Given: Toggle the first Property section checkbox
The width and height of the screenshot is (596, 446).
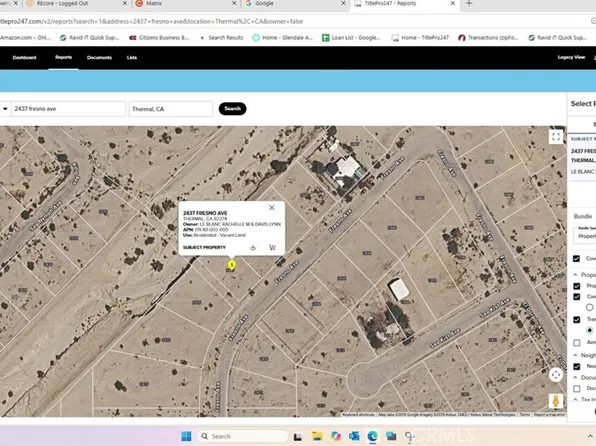Looking at the screenshot, I should click(577, 286).
